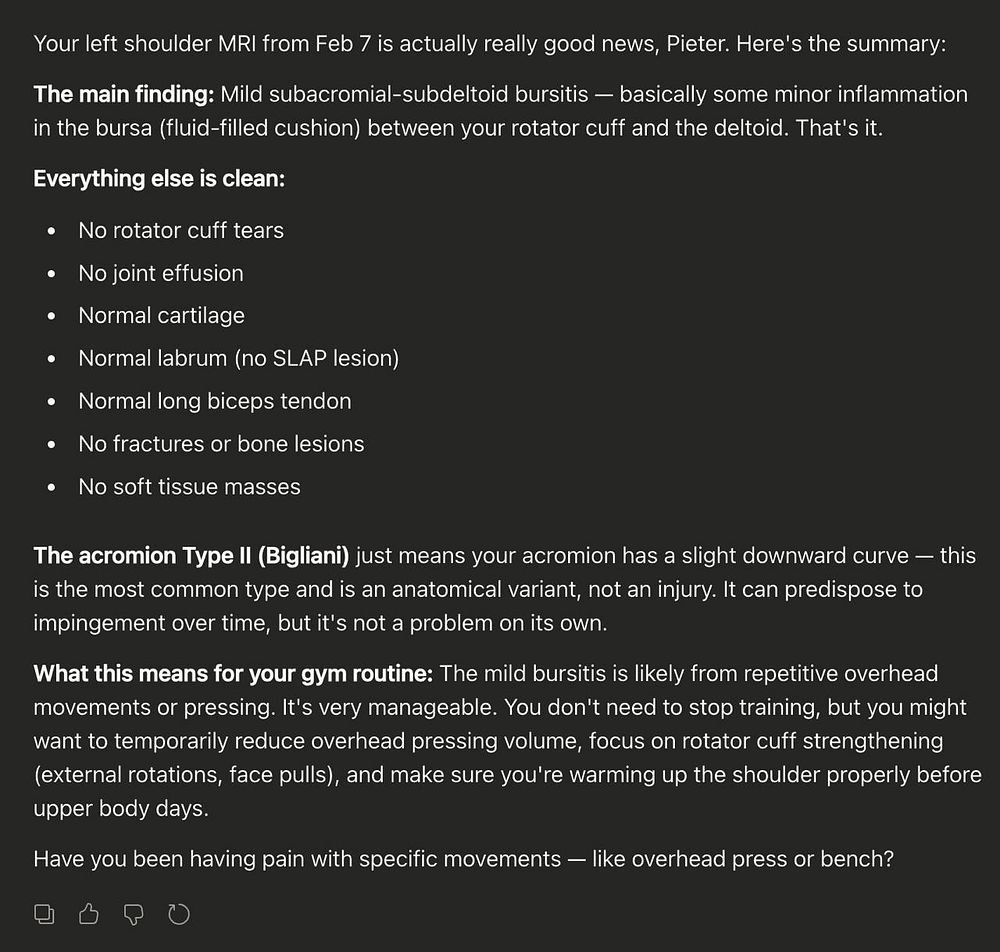
Task: Select the "No soft tissue masses" bullet
Action: click(x=189, y=487)
